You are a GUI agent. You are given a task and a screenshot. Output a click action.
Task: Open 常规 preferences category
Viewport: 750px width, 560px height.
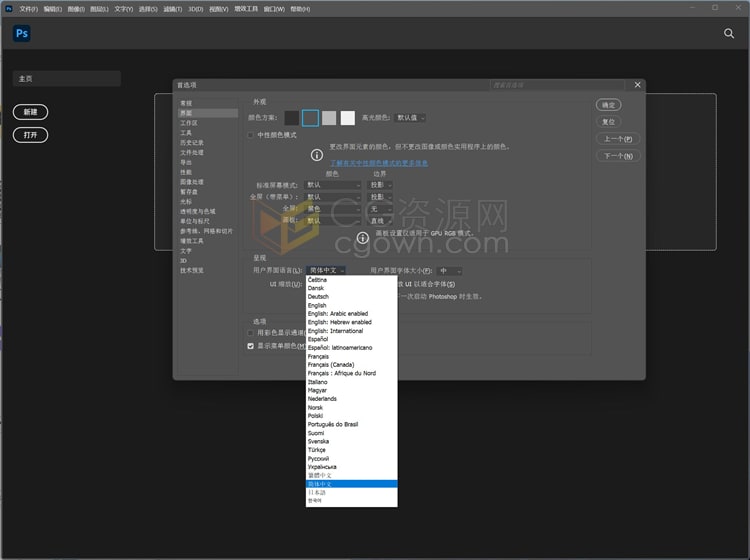(208, 103)
